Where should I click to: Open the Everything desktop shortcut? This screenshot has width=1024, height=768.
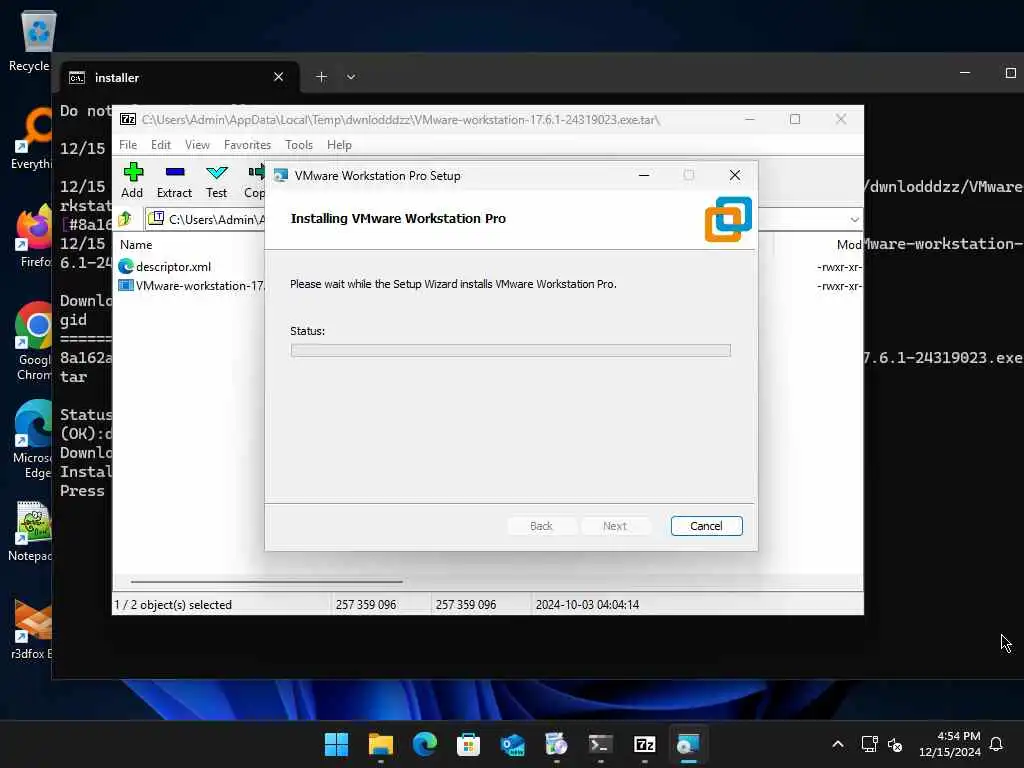34,138
